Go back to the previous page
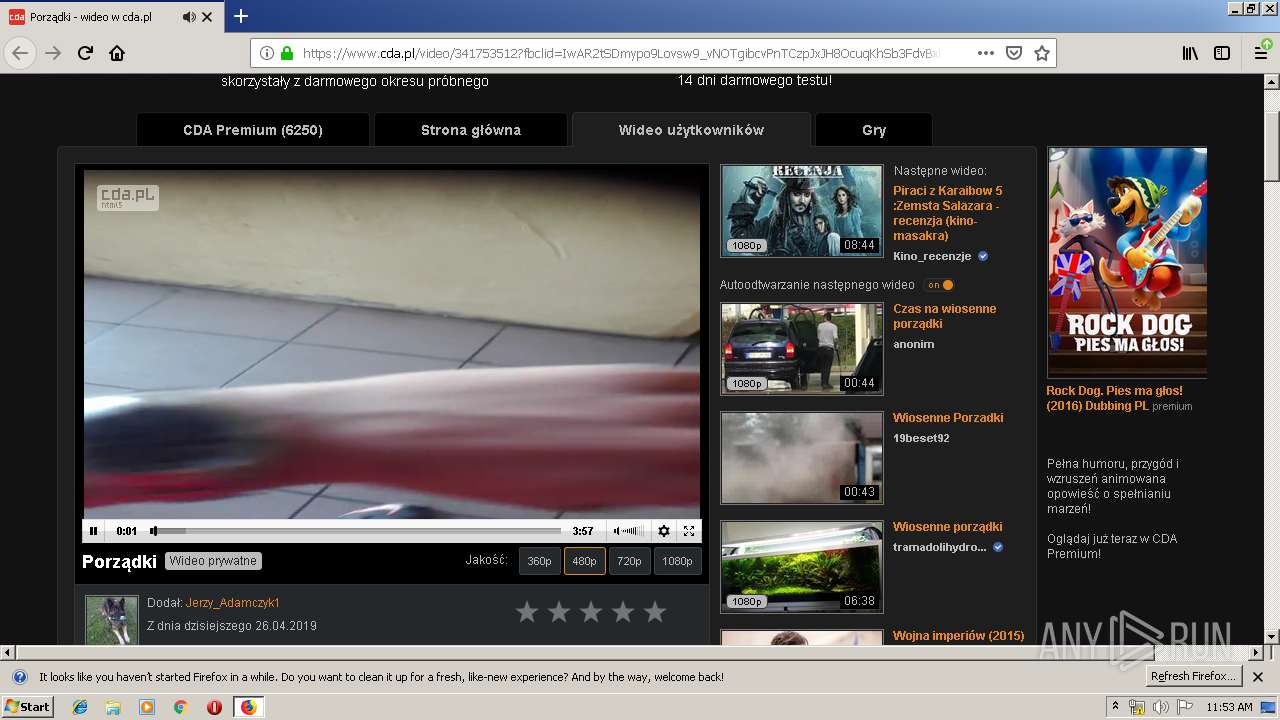1280x720 pixels. point(20,53)
